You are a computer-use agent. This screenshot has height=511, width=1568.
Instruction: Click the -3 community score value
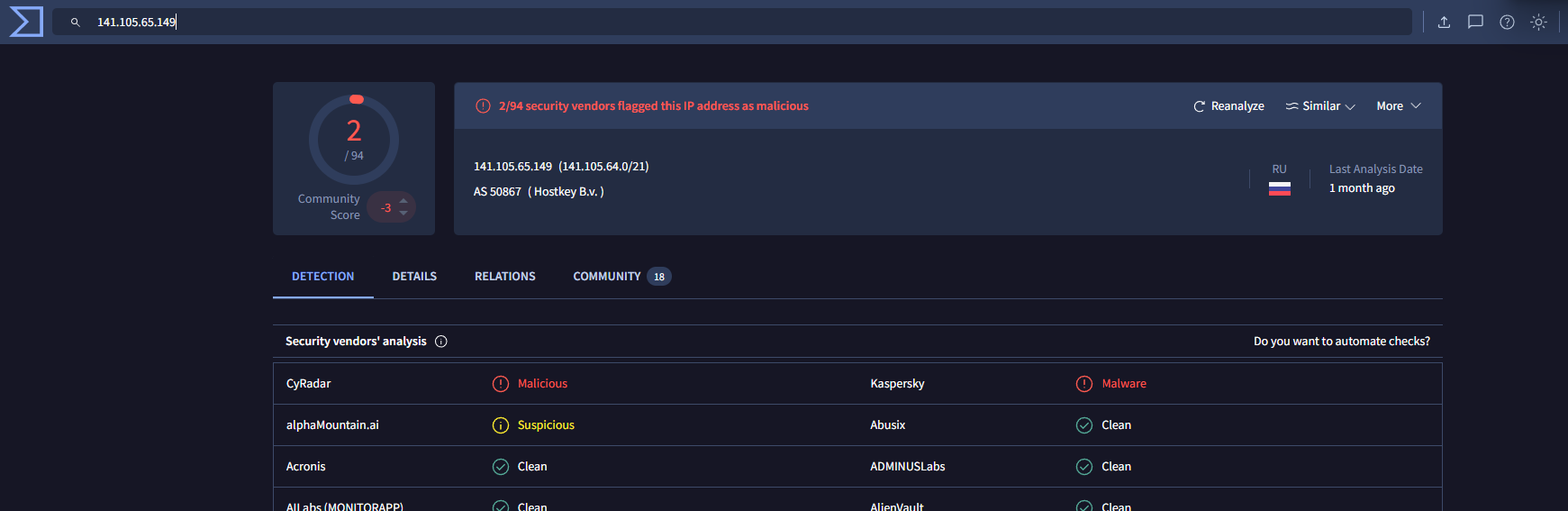click(x=385, y=208)
